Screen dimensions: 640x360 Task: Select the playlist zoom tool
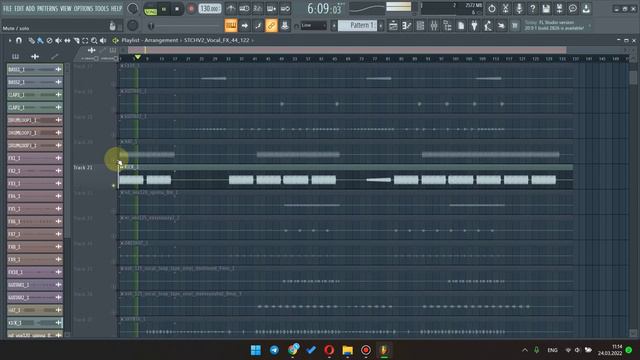click(94, 40)
